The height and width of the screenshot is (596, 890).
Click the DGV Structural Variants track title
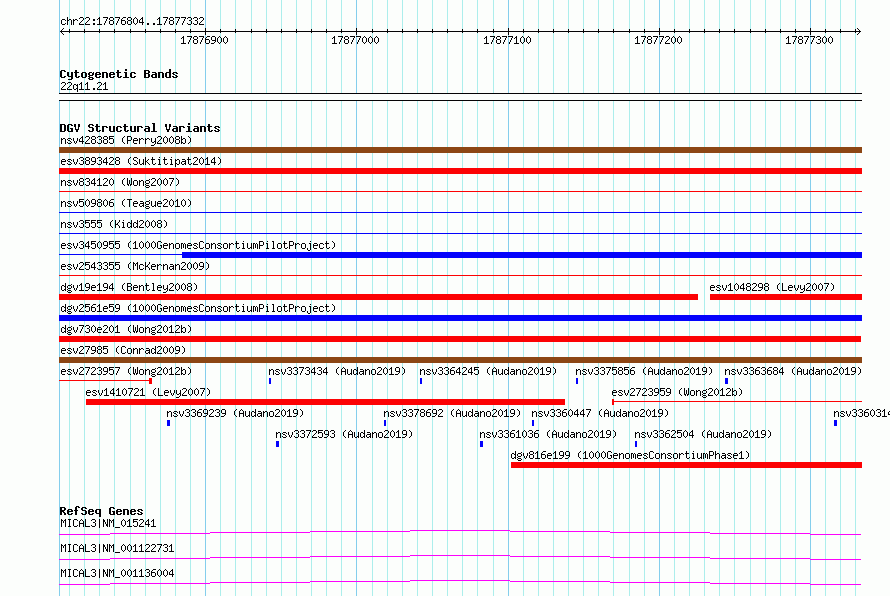pyautogui.click(x=140, y=128)
